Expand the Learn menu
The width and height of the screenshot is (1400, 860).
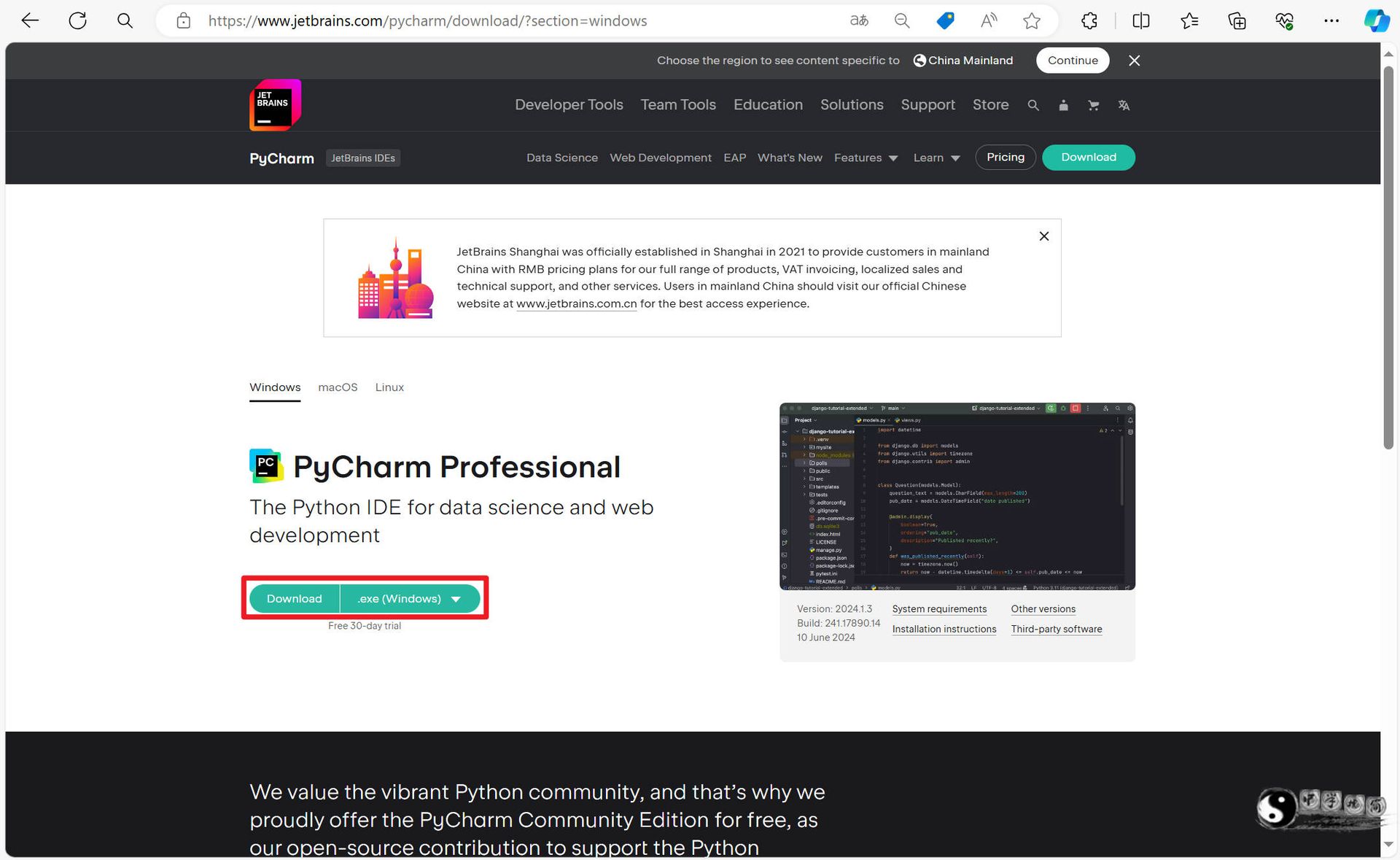936,158
